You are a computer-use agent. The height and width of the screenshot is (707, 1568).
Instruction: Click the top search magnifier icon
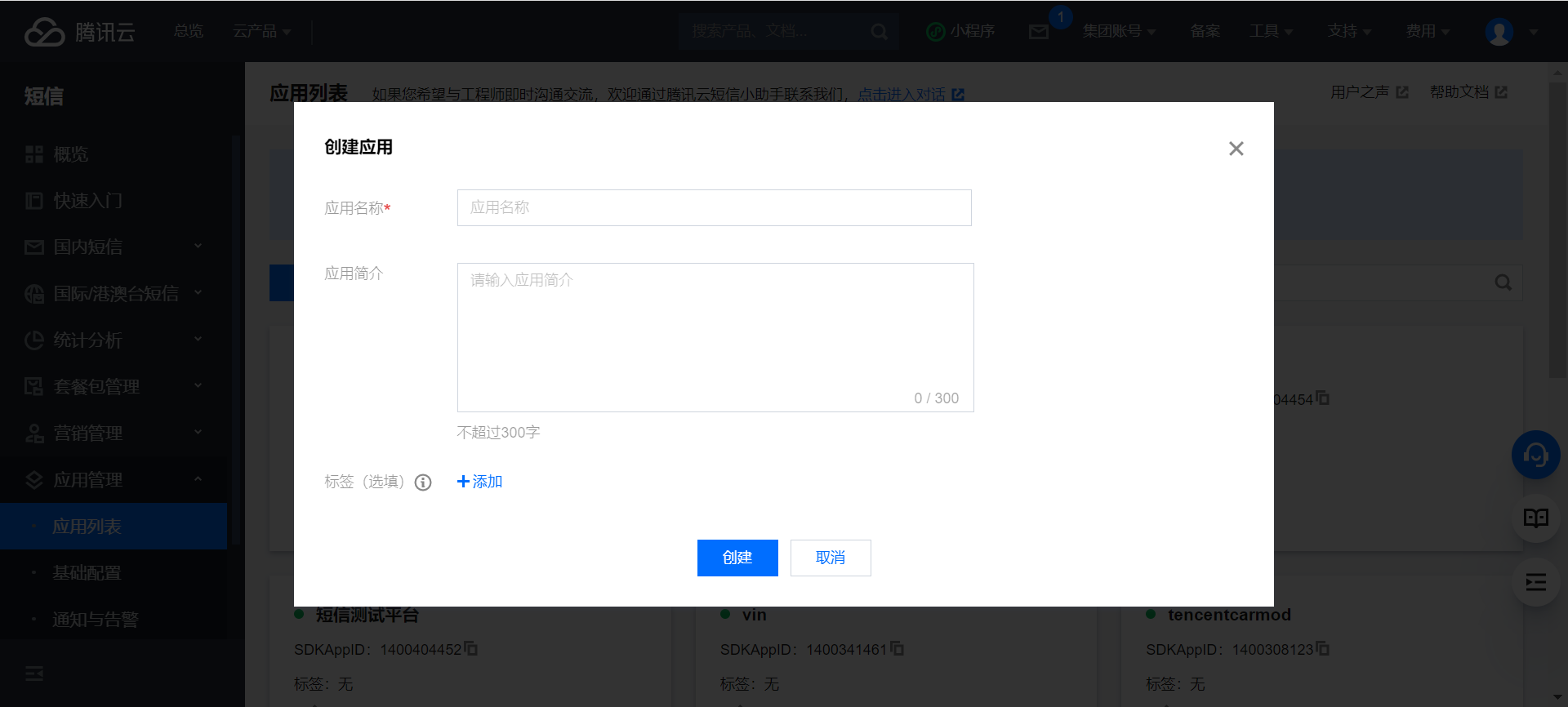click(879, 32)
